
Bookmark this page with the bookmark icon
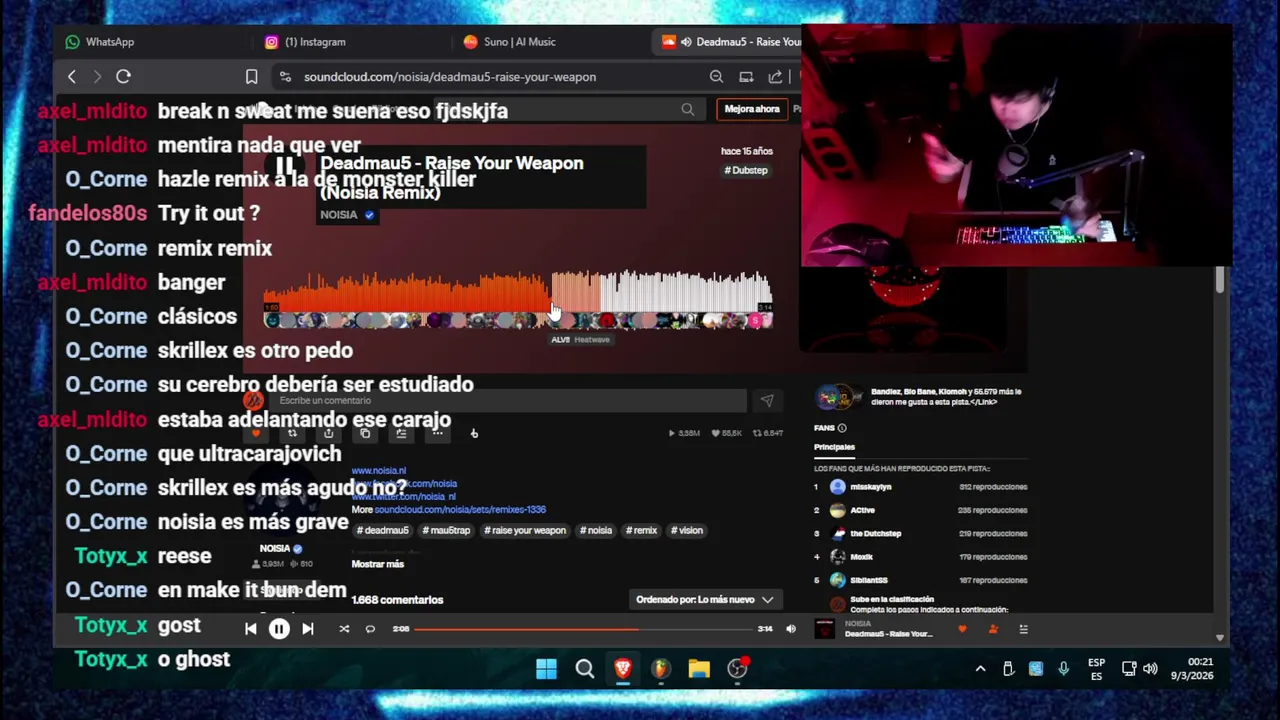pos(251,77)
